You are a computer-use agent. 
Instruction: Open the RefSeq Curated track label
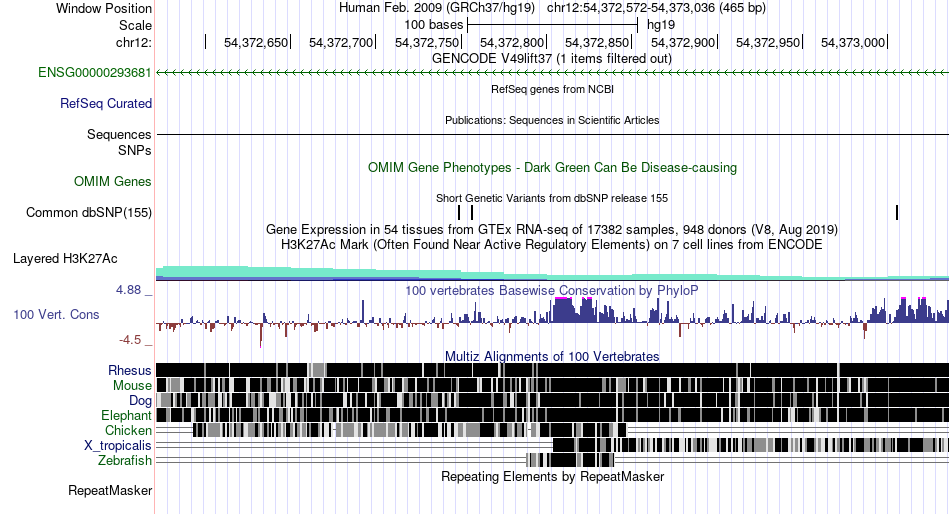point(106,104)
